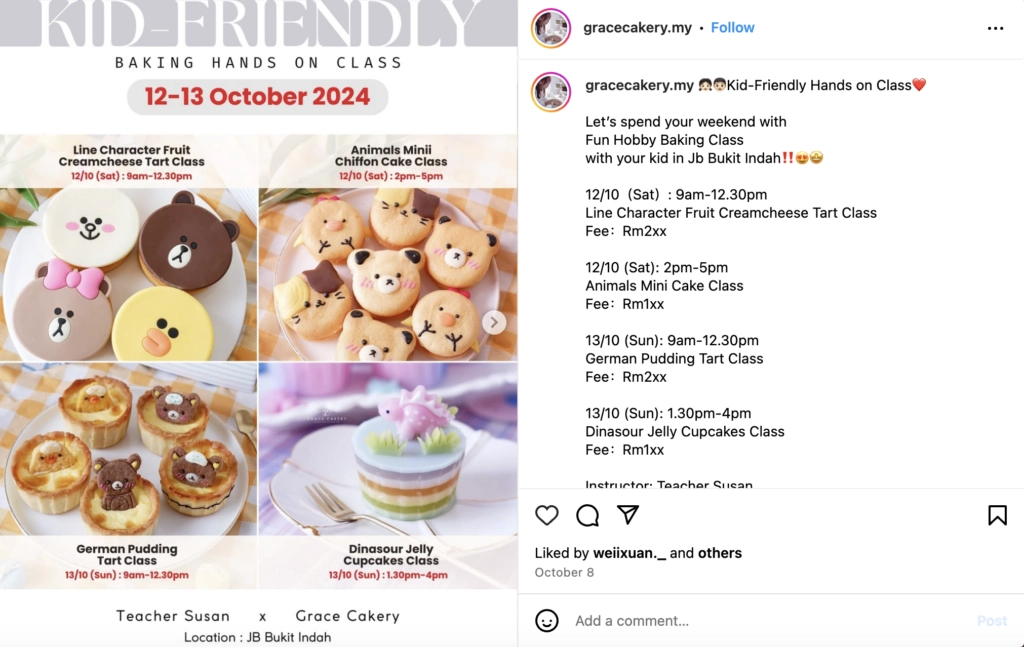Click the avatar beside the caption

[x=551, y=92]
